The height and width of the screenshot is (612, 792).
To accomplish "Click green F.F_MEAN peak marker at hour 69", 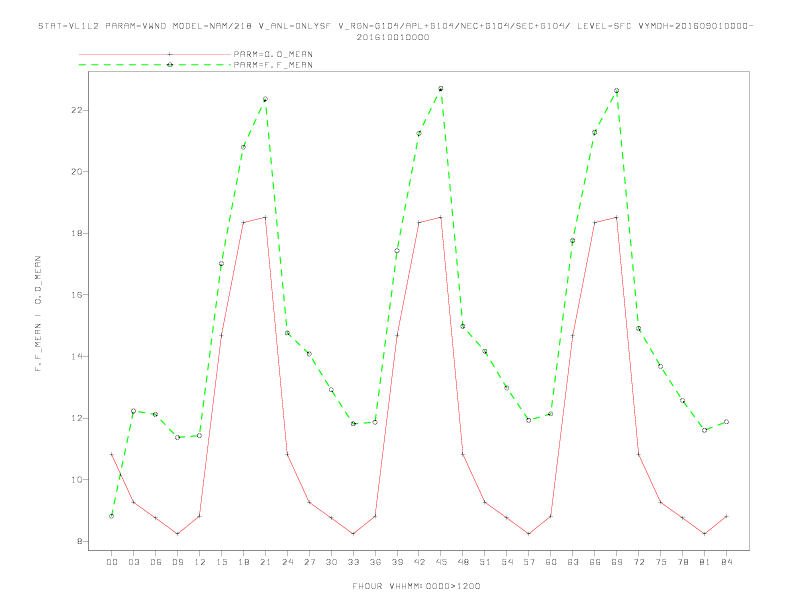I will pos(616,91).
